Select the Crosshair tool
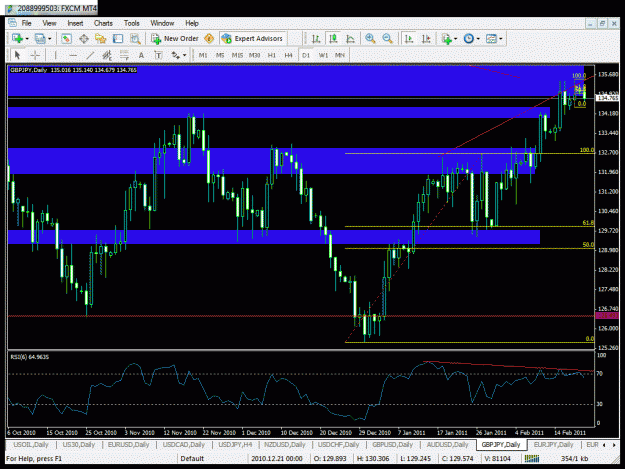The width and height of the screenshot is (625, 469). click(35, 55)
